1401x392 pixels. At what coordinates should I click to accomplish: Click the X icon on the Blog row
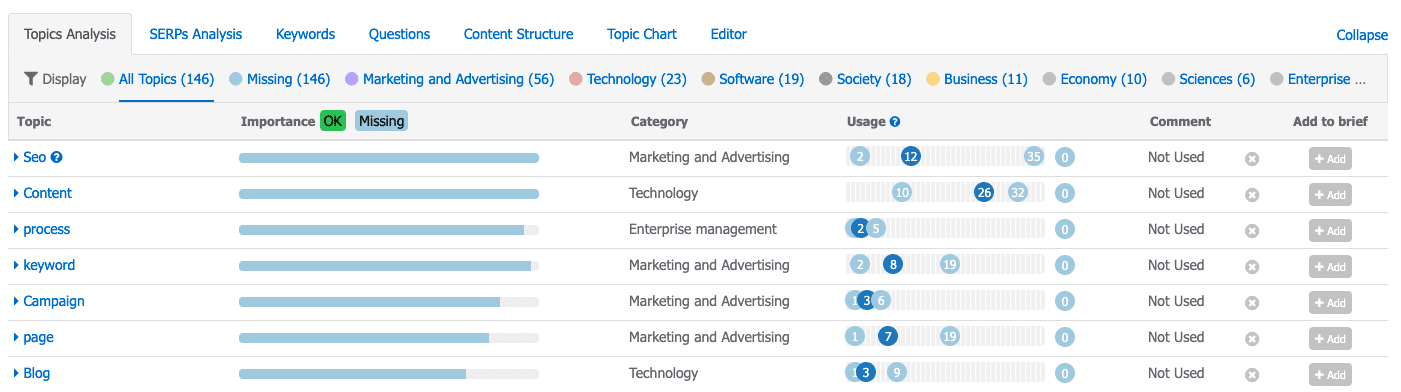pos(1251,374)
